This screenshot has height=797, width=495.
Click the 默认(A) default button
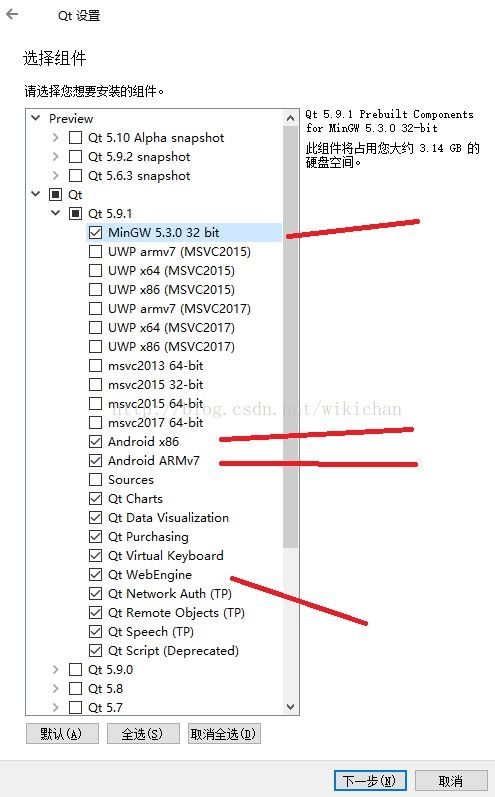point(62,734)
